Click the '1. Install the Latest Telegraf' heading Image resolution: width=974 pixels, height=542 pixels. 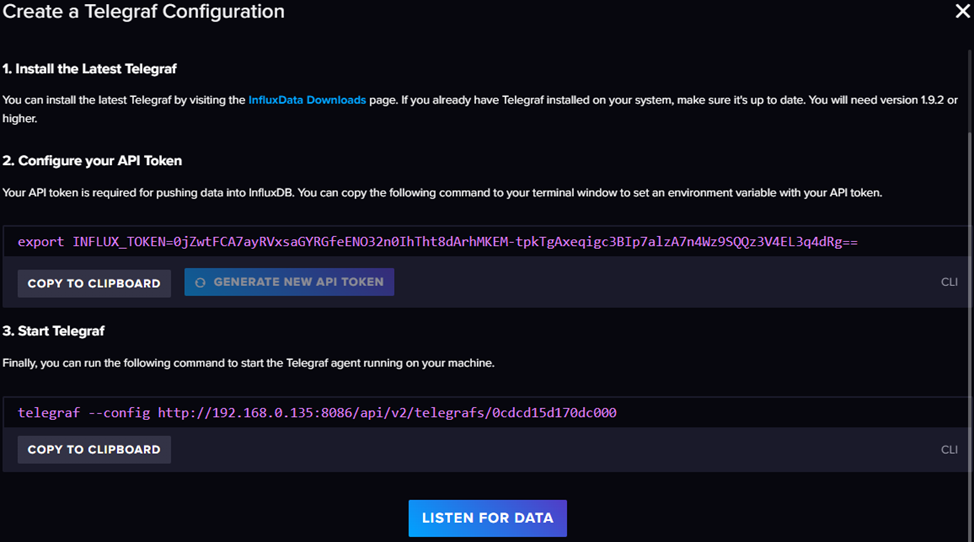(x=89, y=69)
